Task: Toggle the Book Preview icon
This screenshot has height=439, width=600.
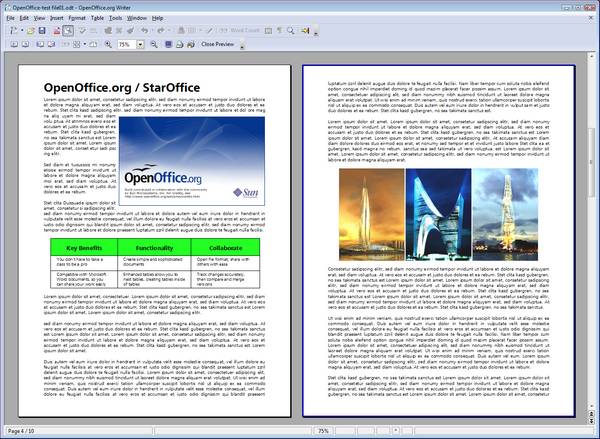Action: point(93,44)
